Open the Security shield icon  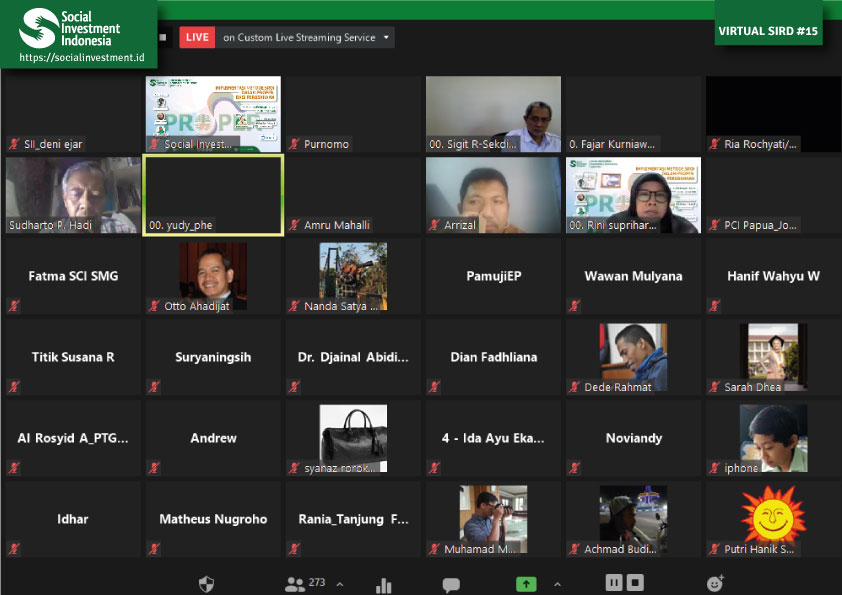coord(207,583)
